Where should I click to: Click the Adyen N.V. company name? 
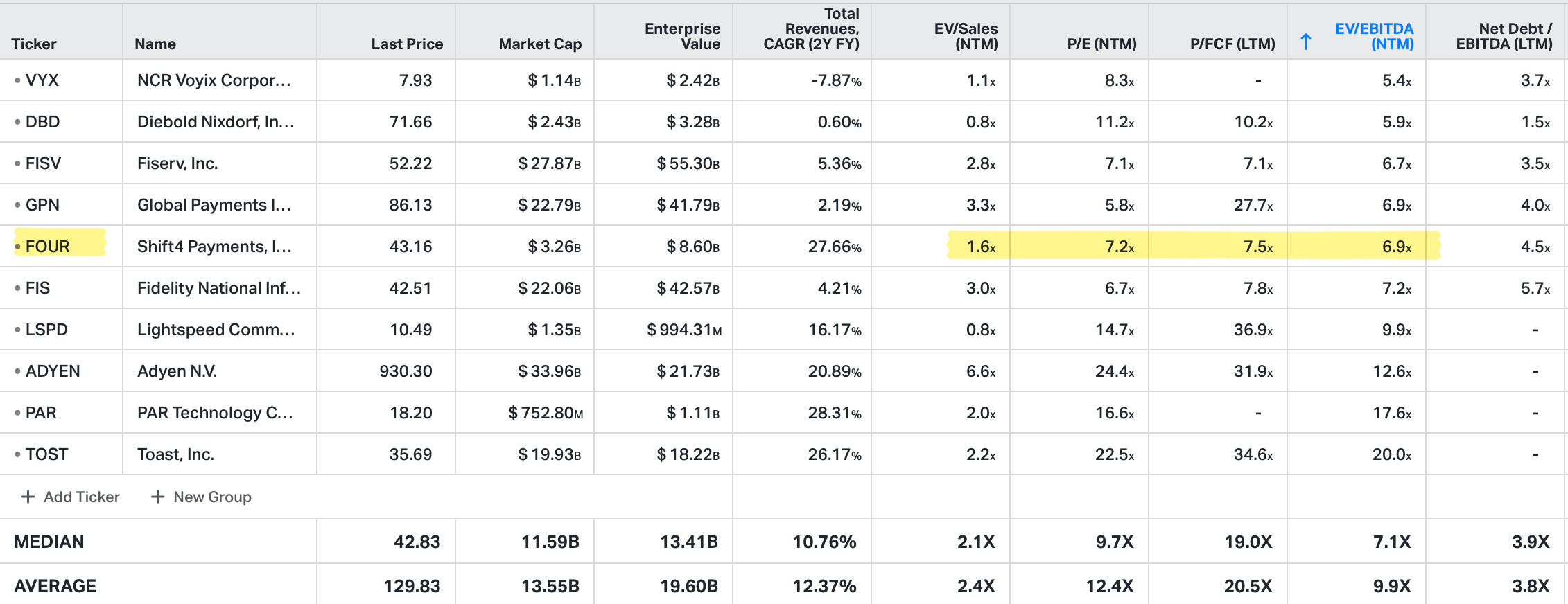(177, 371)
